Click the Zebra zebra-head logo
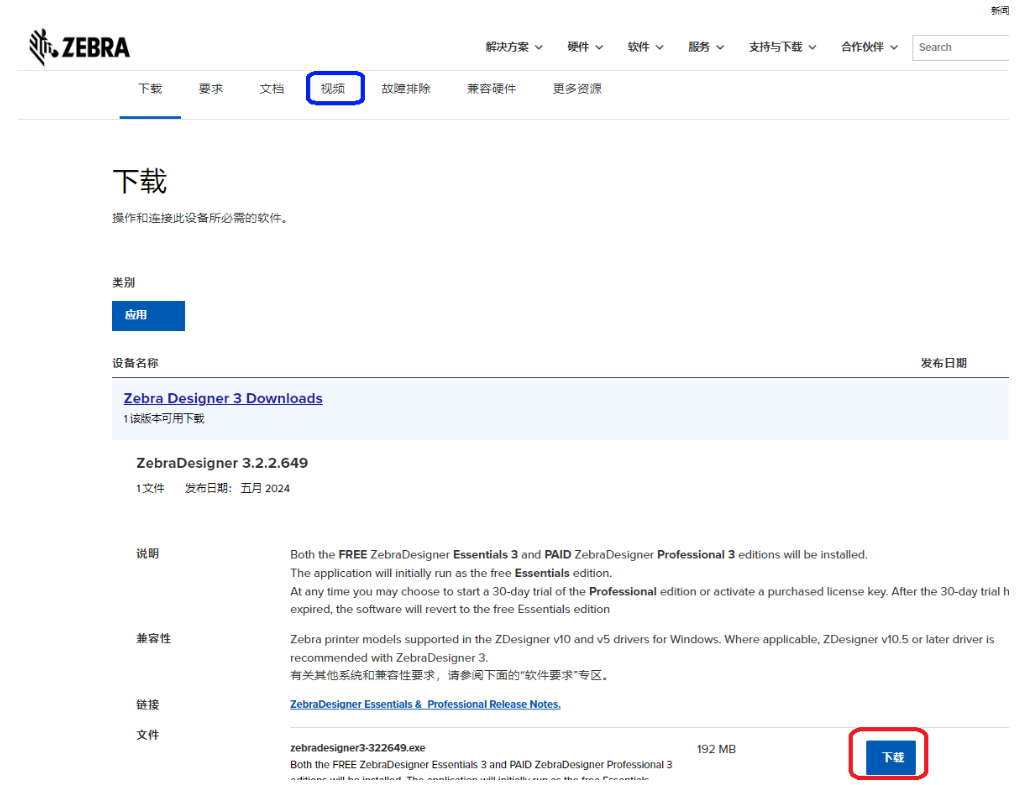Screen dimensions: 1036x785 pos(40,46)
